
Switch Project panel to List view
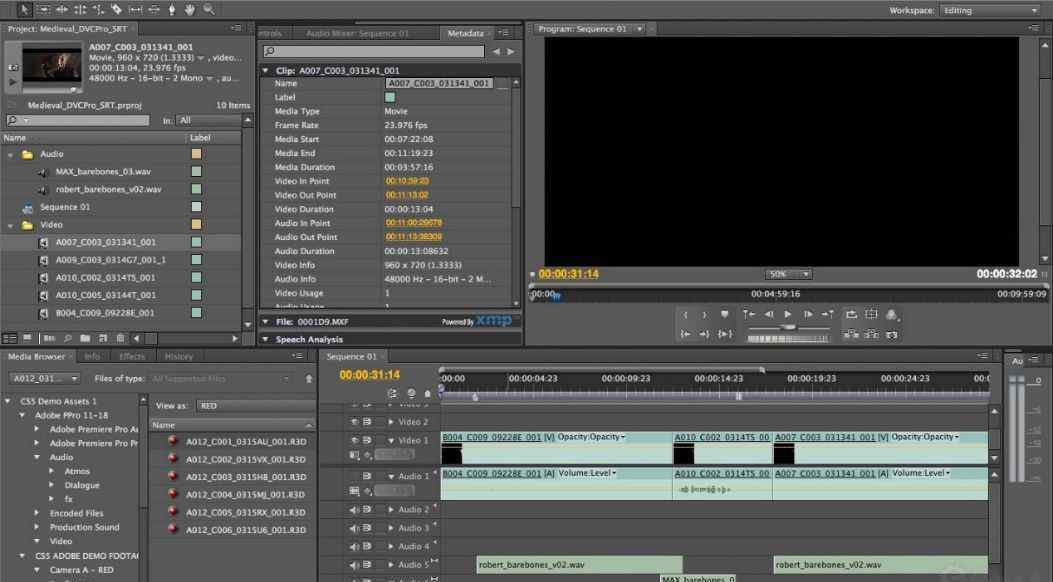pos(9,338)
